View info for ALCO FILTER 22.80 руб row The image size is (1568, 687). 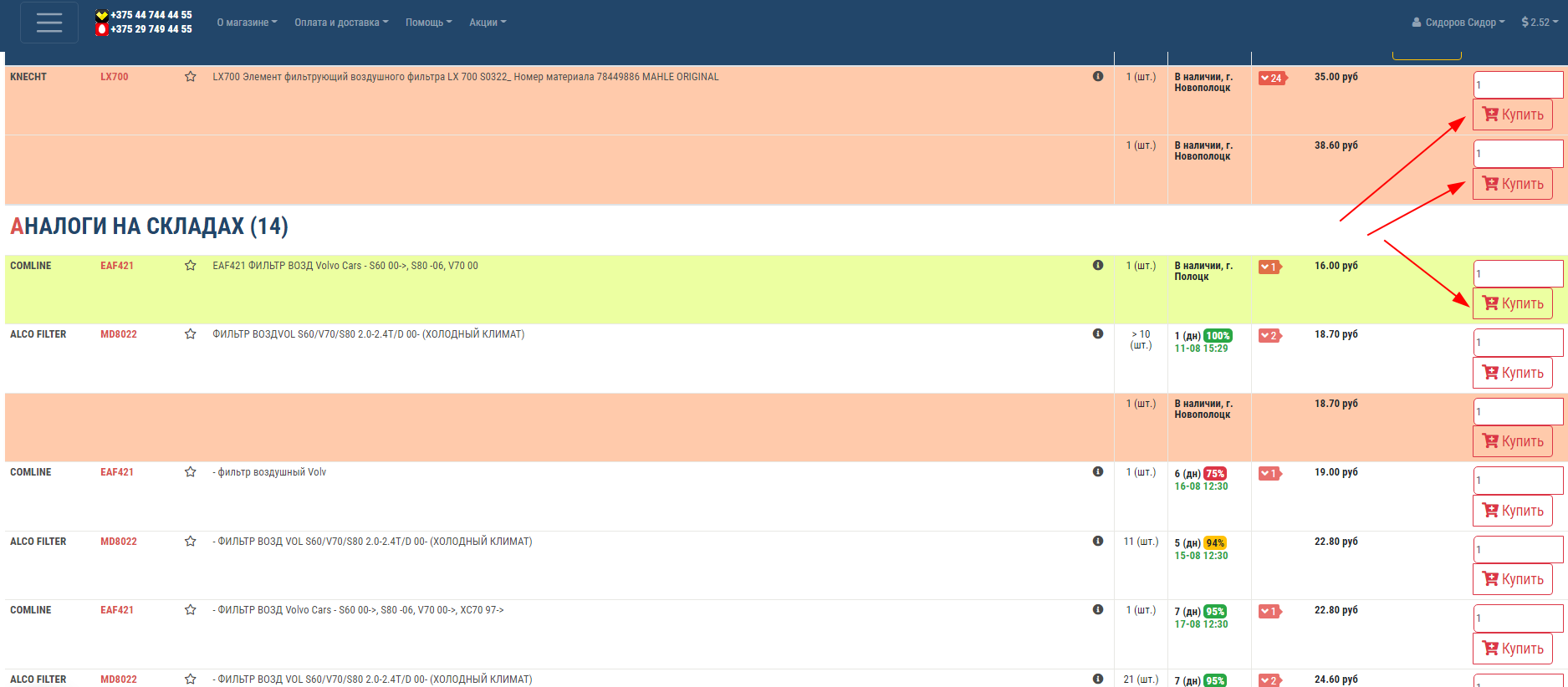1098,542
